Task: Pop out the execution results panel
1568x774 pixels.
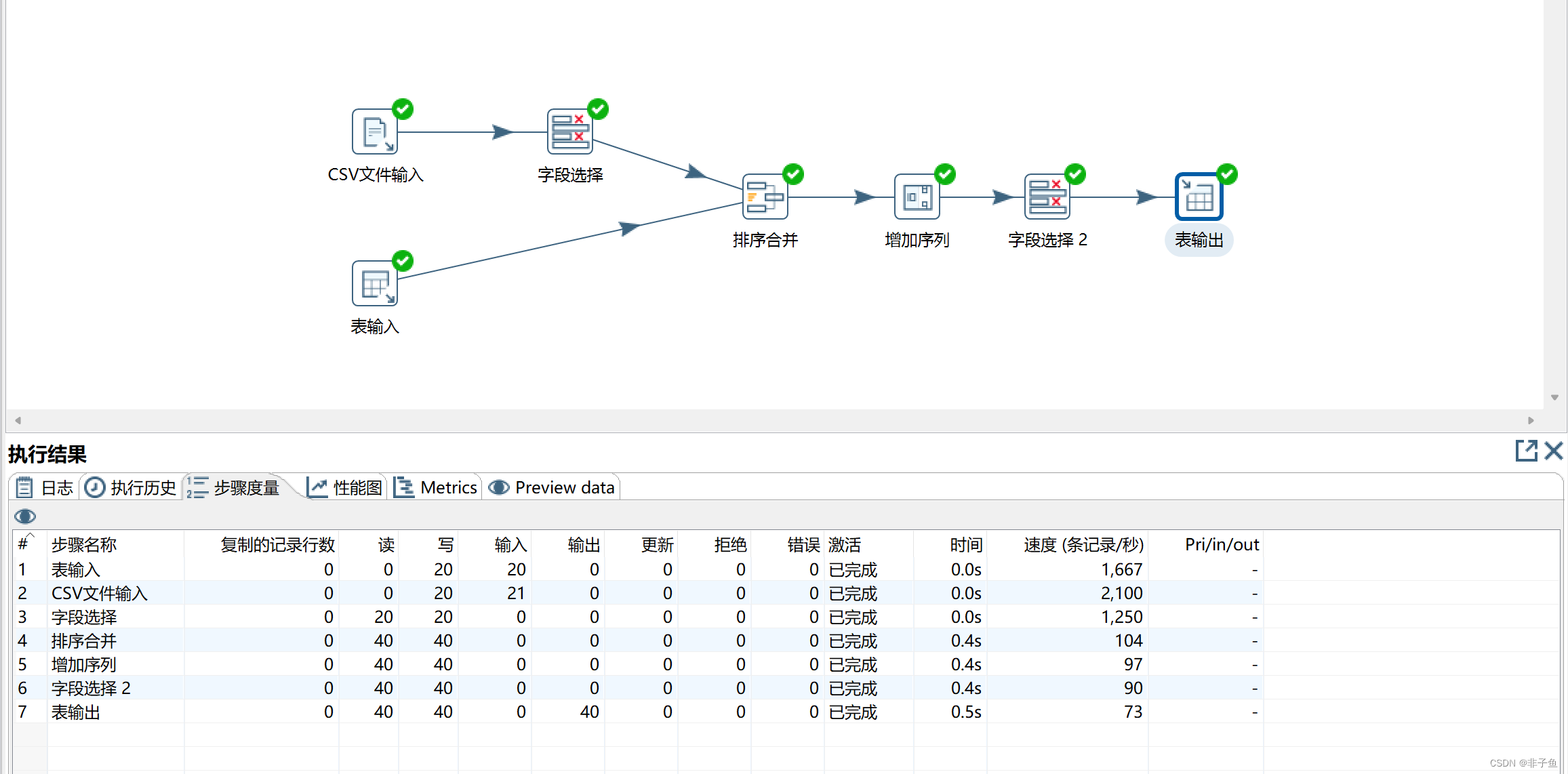Action: tap(1526, 451)
